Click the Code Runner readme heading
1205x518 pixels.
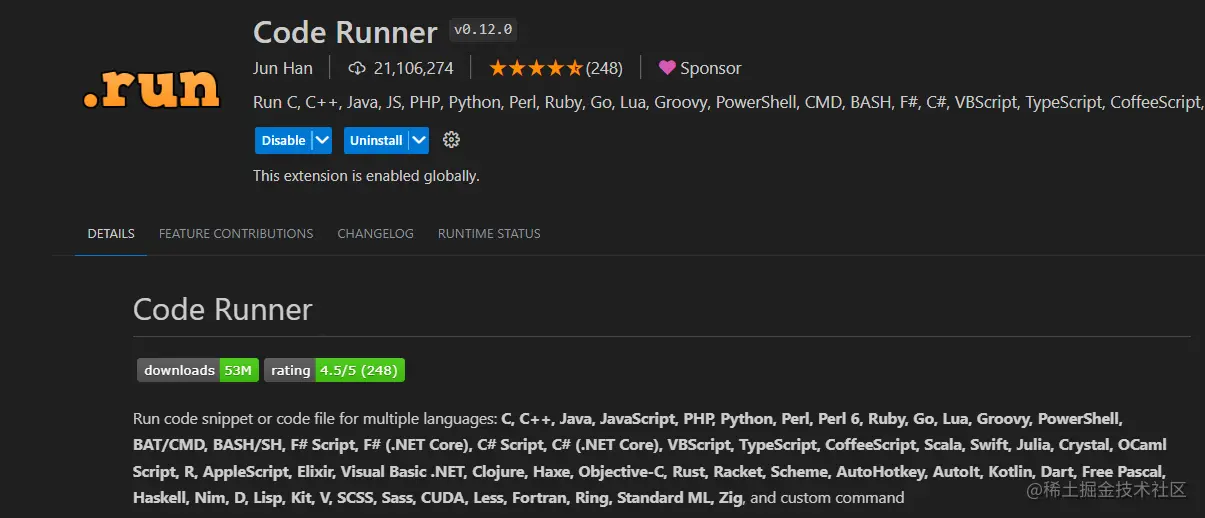click(223, 309)
